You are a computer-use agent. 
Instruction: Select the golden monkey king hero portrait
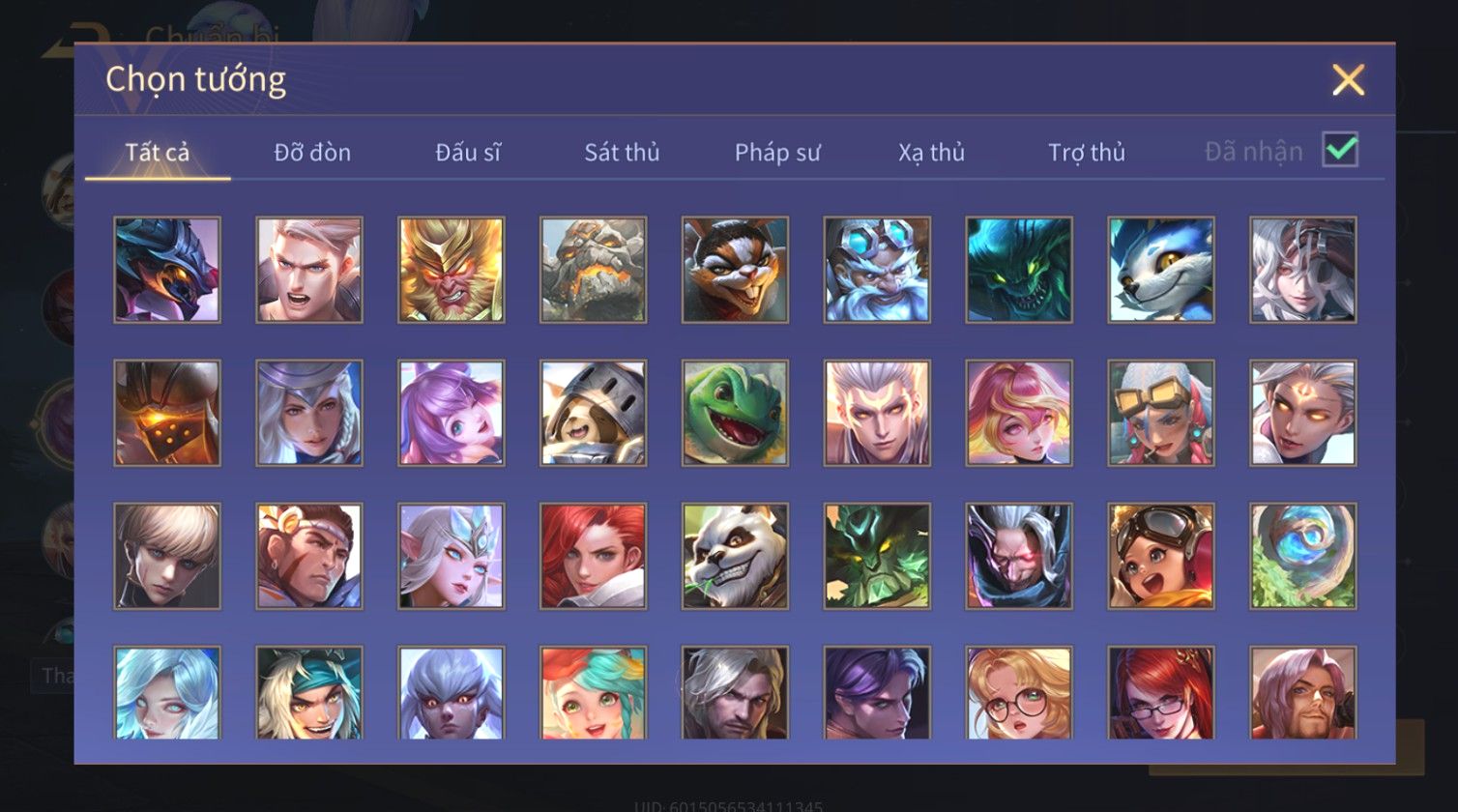pos(451,270)
